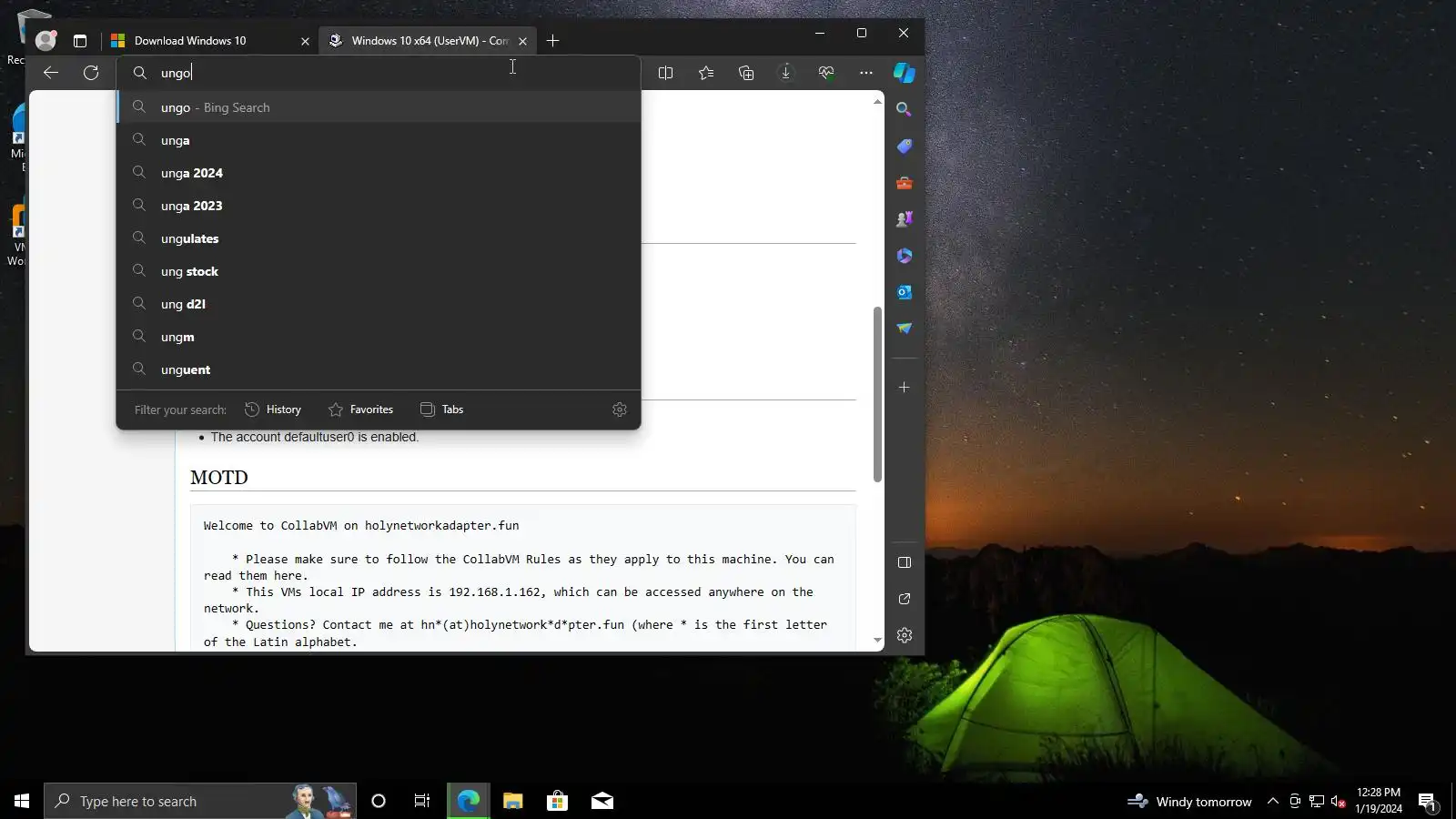
Task: Filter the search by Favorites
Action: [360, 409]
